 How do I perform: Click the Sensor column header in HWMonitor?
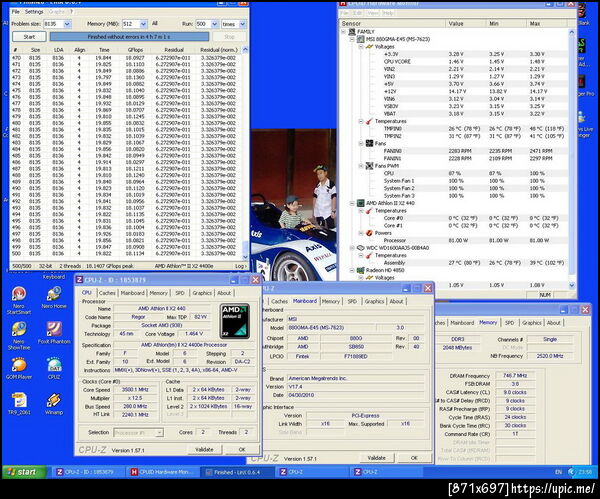coord(392,24)
